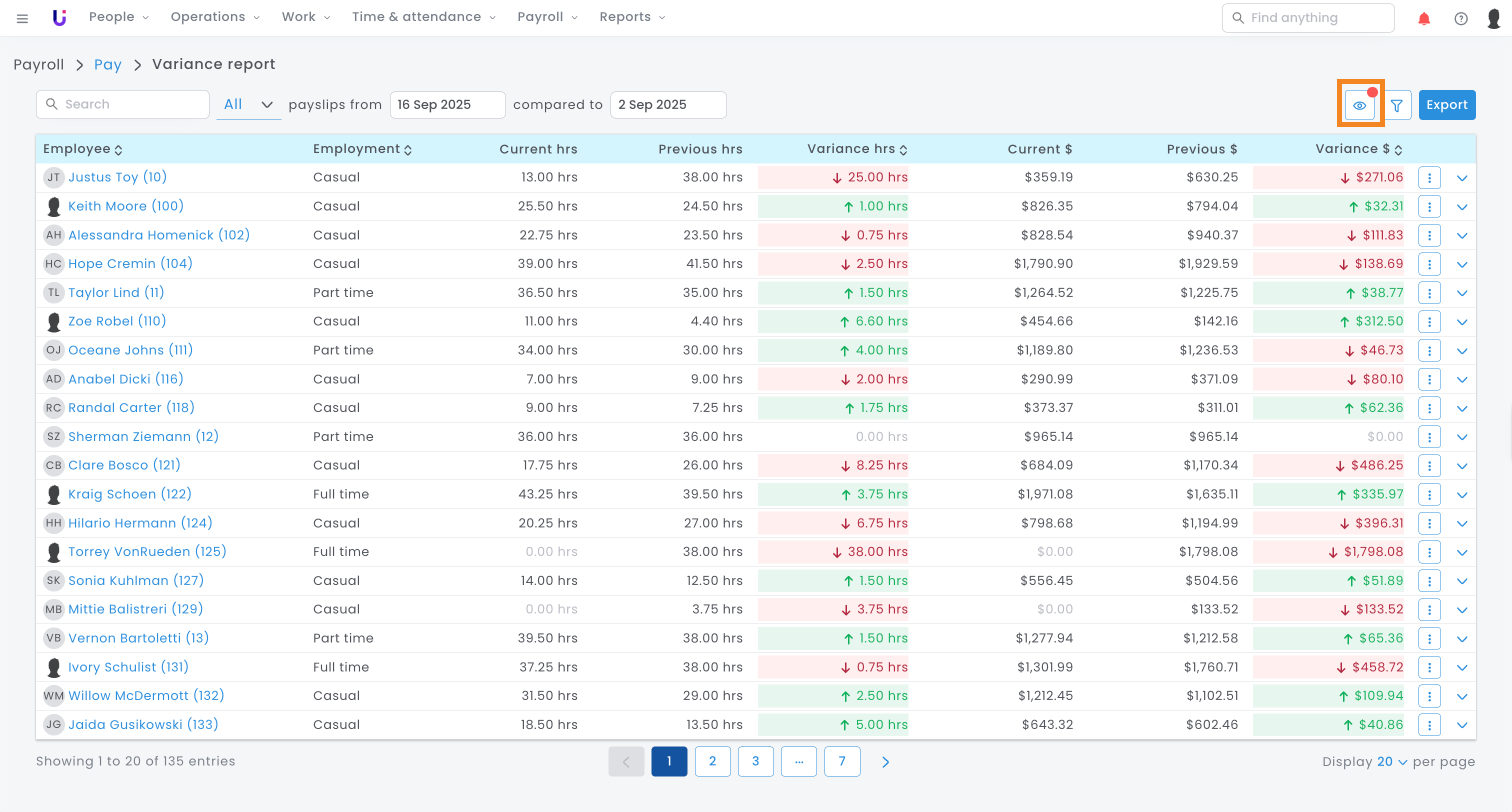Click the Export button
Screen dimensions: 1512x812
tap(1446, 105)
